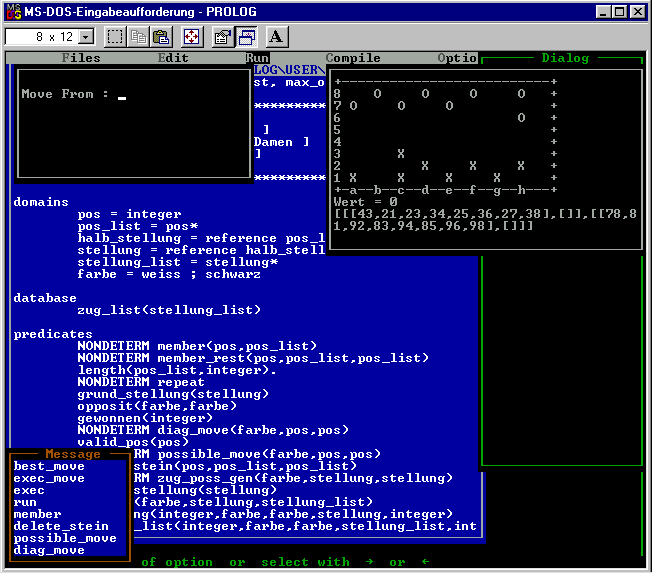The image size is (652, 574).
Task: Open the Edit menu
Action: click(x=173, y=58)
